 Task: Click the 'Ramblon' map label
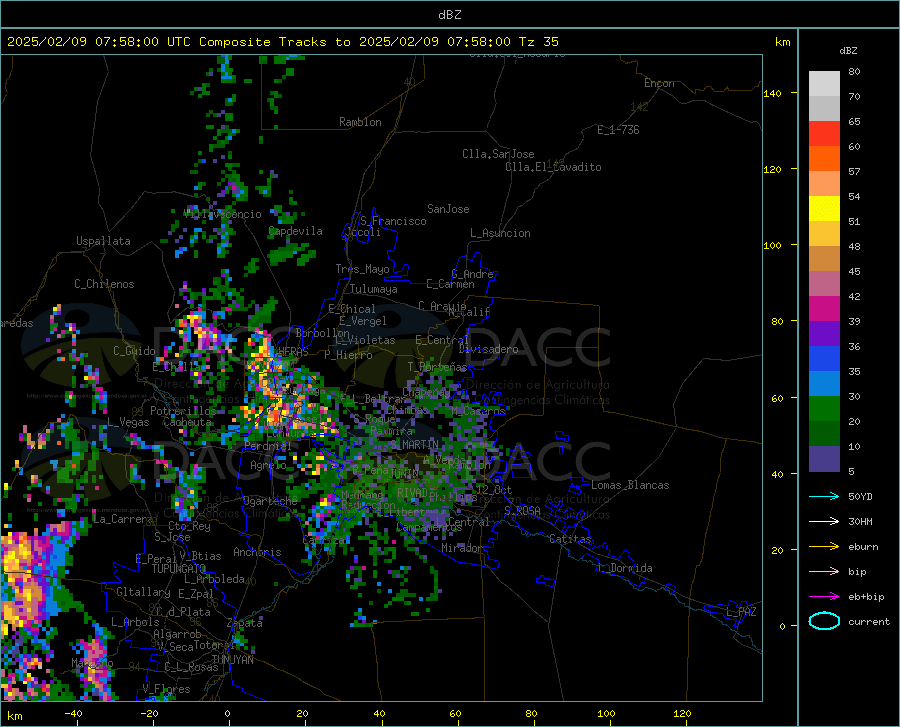360,122
